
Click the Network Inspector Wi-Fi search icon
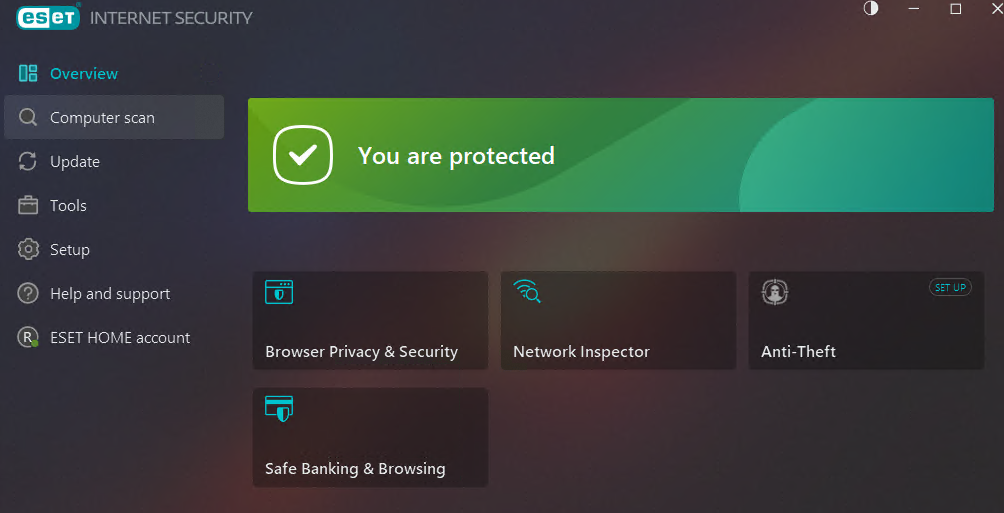[x=527, y=292]
